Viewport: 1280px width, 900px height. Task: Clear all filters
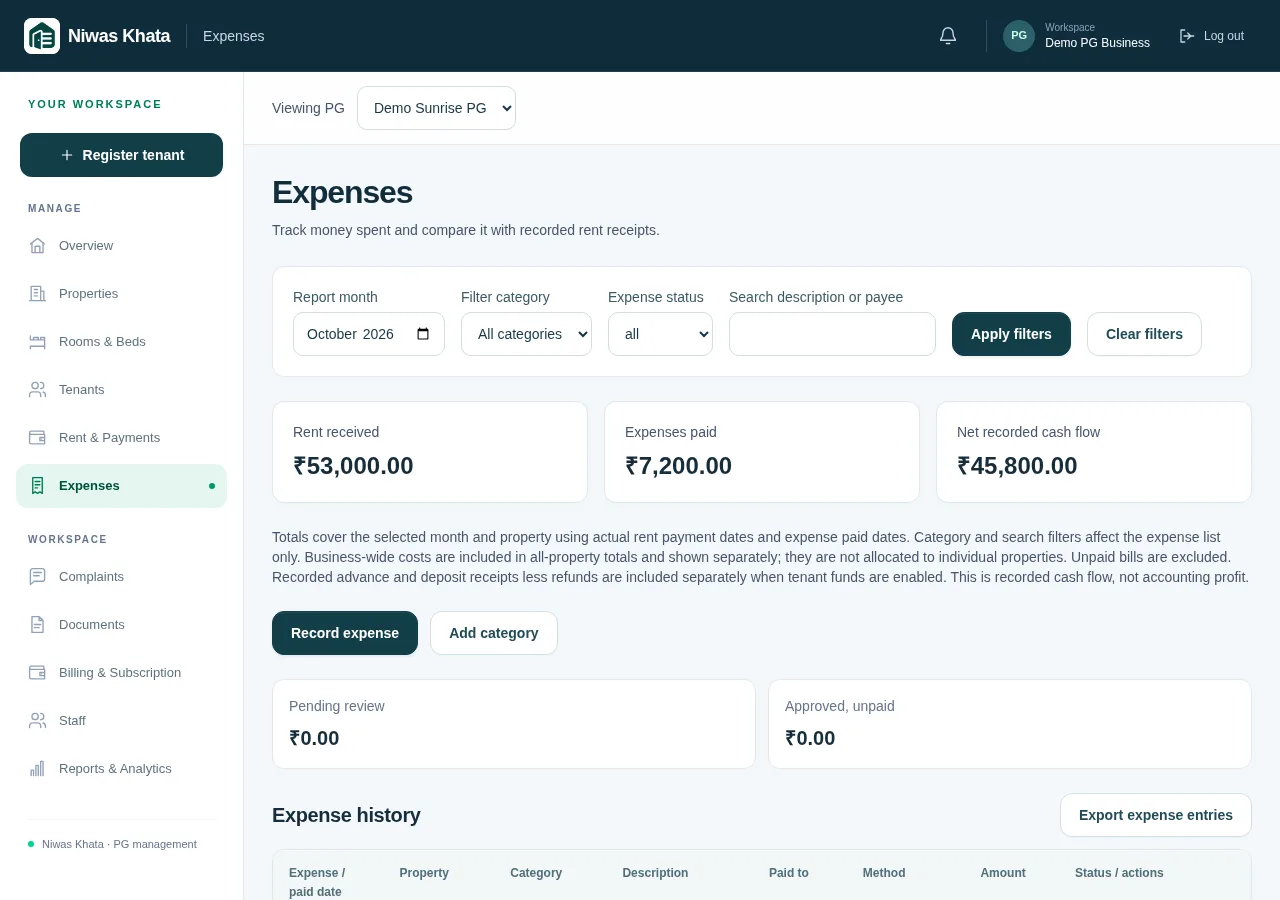pos(1144,334)
